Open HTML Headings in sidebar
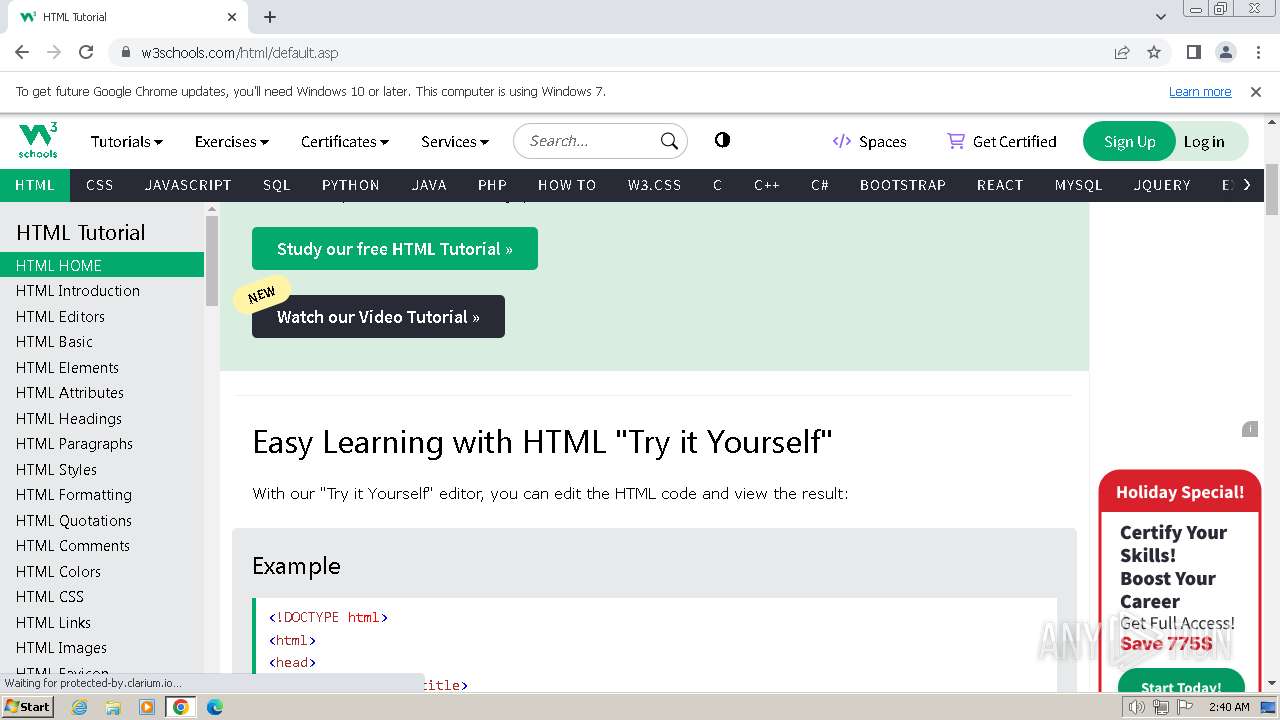Image resolution: width=1280 pixels, height=720 pixels. tap(102, 418)
